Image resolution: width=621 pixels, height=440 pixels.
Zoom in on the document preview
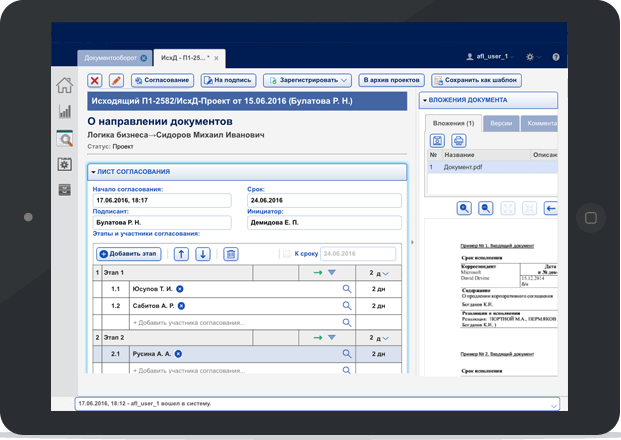point(464,208)
